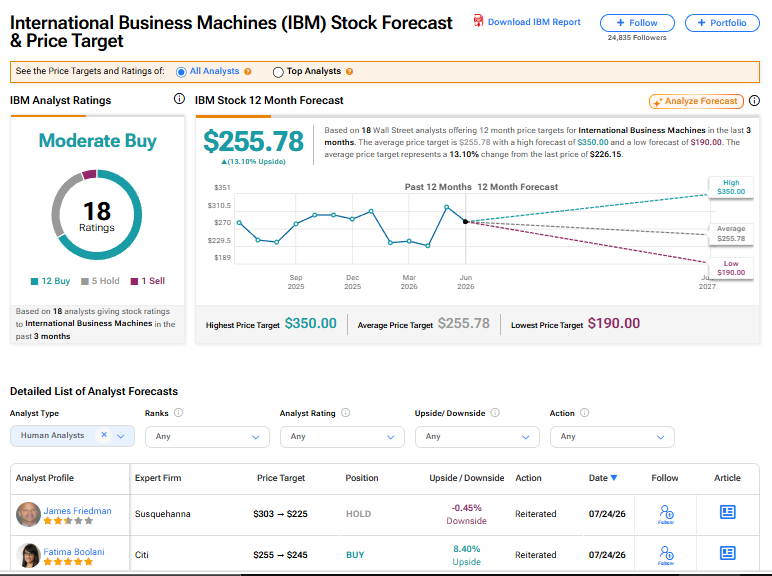Viewport: 772px width, 576px height.
Task: Open the Analyst Rating dropdown
Action: click(342, 437)
